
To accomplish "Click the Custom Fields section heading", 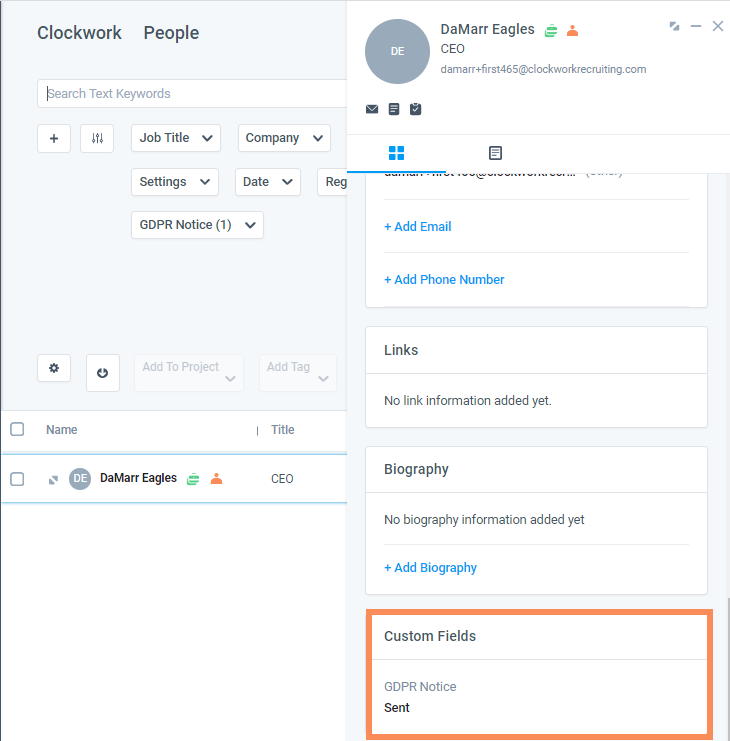I will click(x=429, y=636).
